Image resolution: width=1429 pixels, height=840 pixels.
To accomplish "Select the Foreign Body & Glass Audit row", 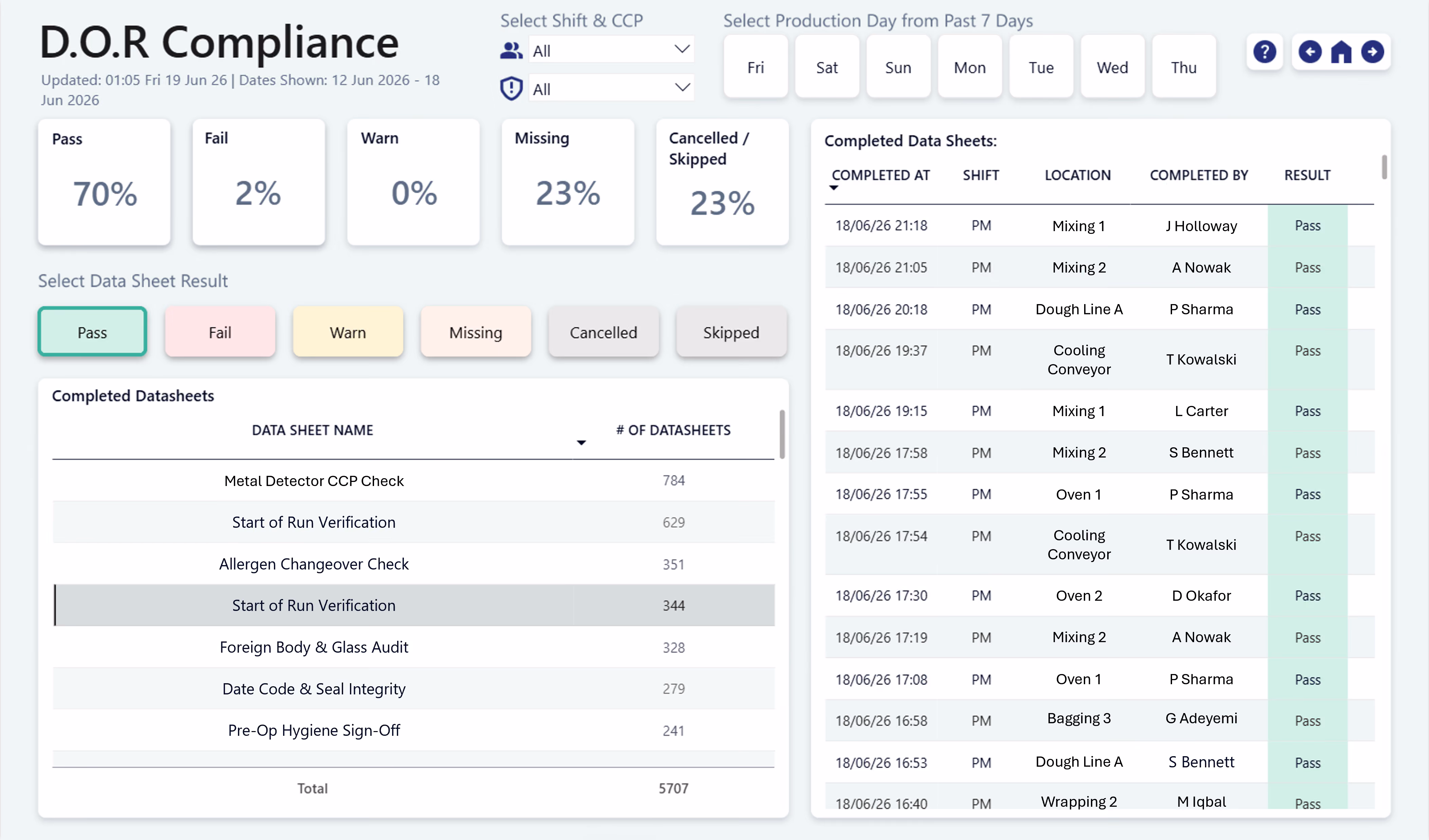I will tap(414, 647).
